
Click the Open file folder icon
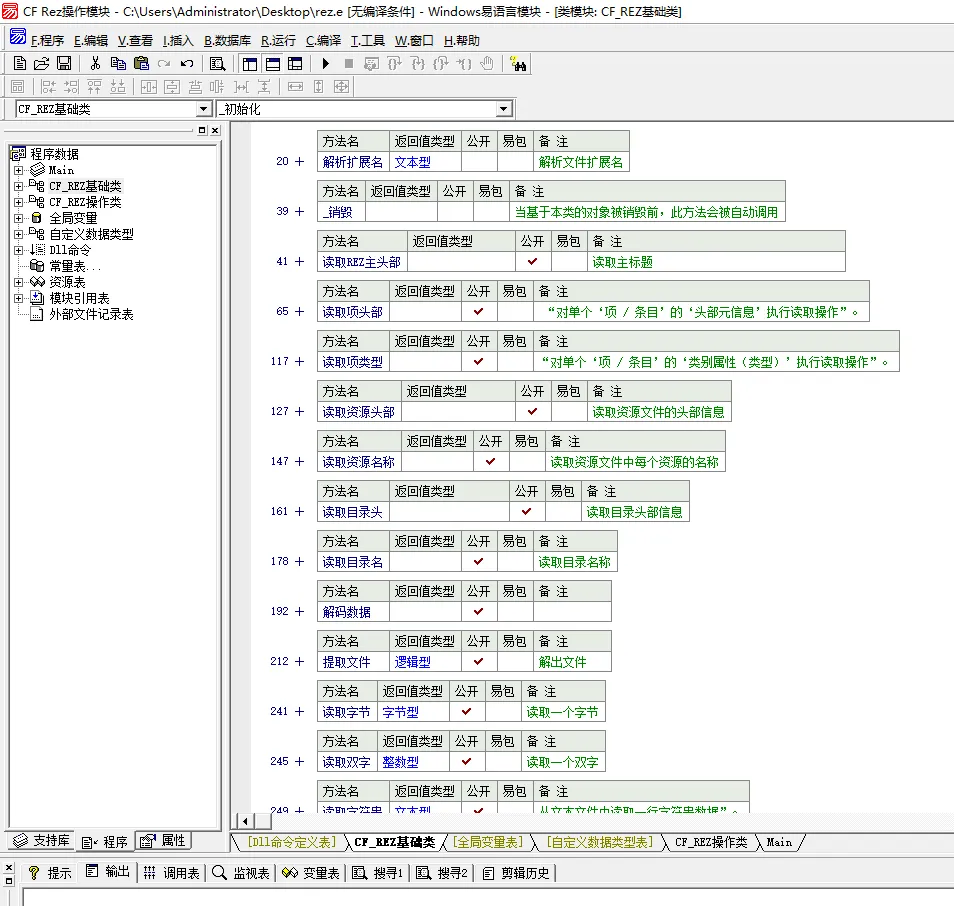coord(42,64)
